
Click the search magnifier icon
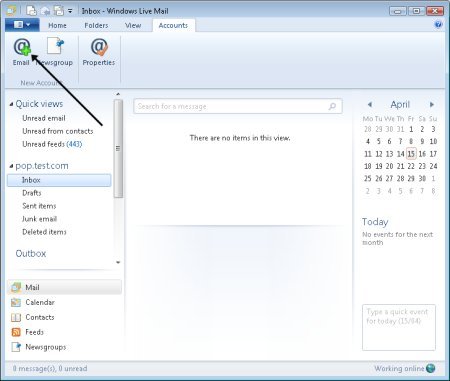[332, 106]
